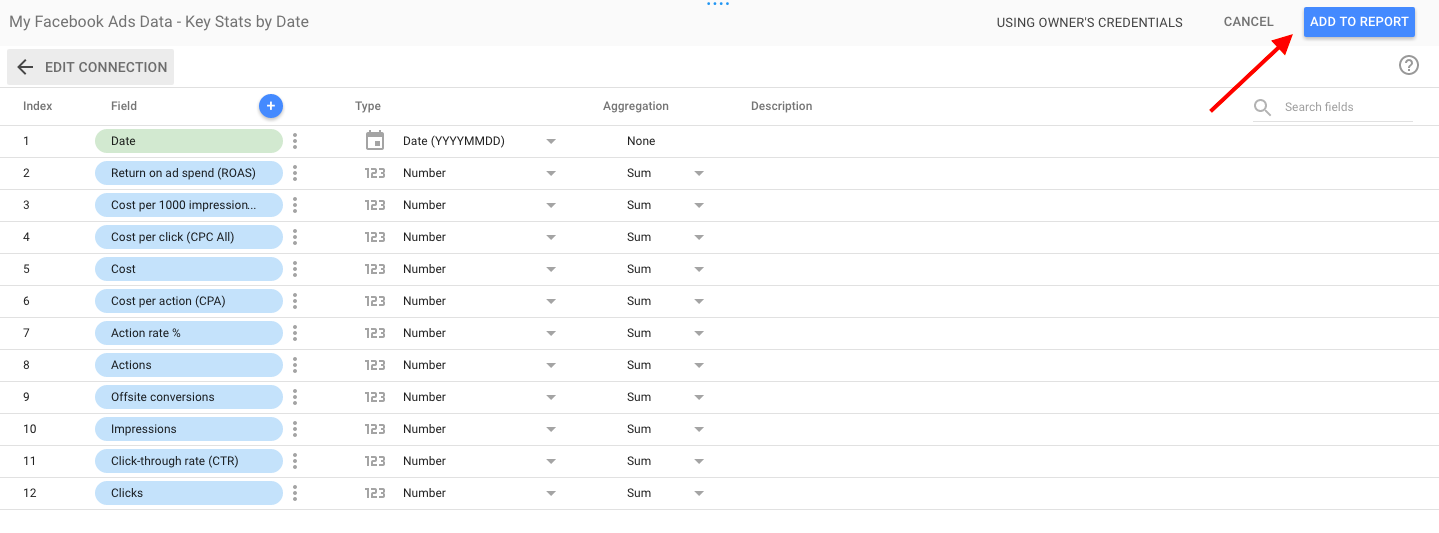The width and height of the screenshot is (1439, 533).
Task: Open the type dropdown for ROAS row
Action: (x=550, y=173)
